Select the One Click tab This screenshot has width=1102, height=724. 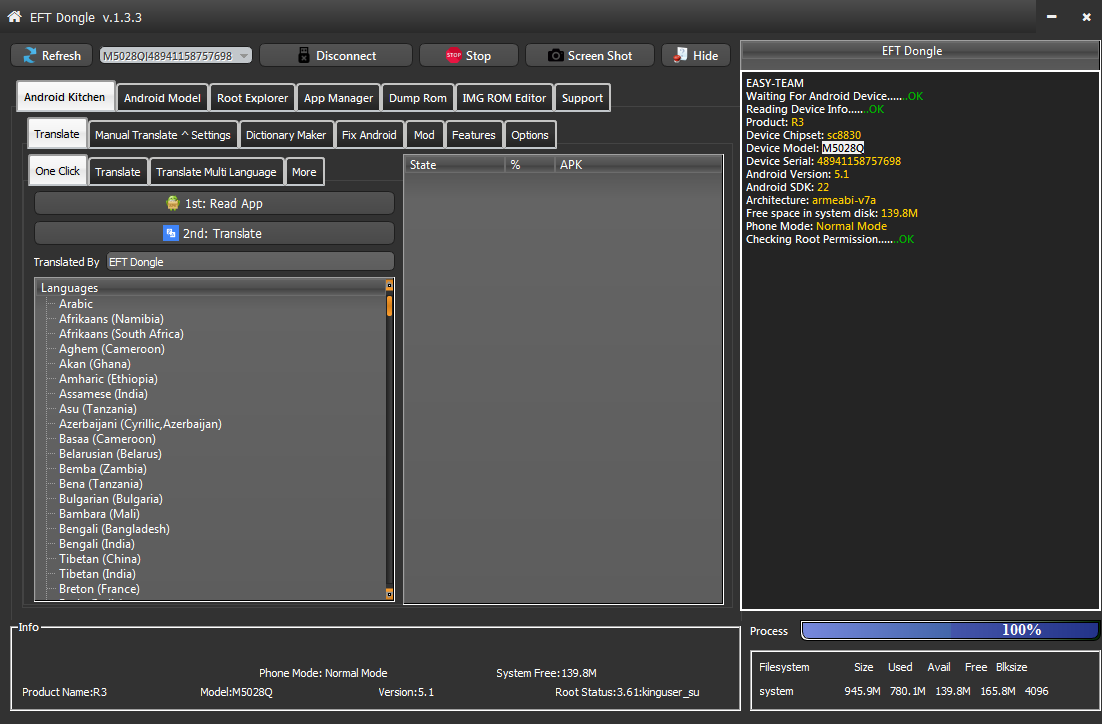(x=58, y=171)
